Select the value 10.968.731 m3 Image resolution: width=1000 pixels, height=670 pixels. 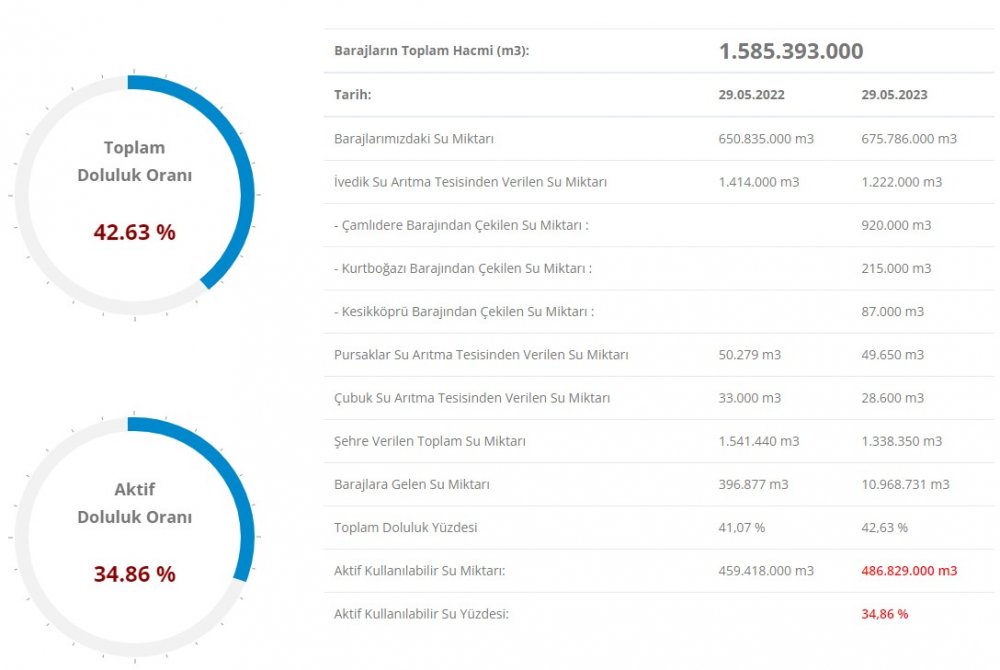click(905, 484)
